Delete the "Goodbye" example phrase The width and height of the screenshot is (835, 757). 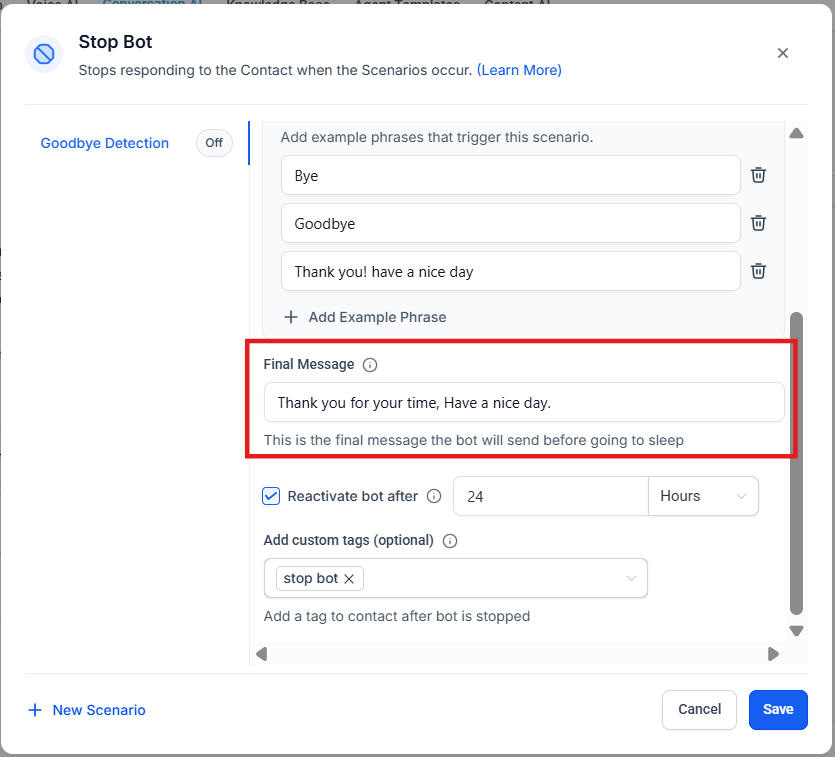759,223
